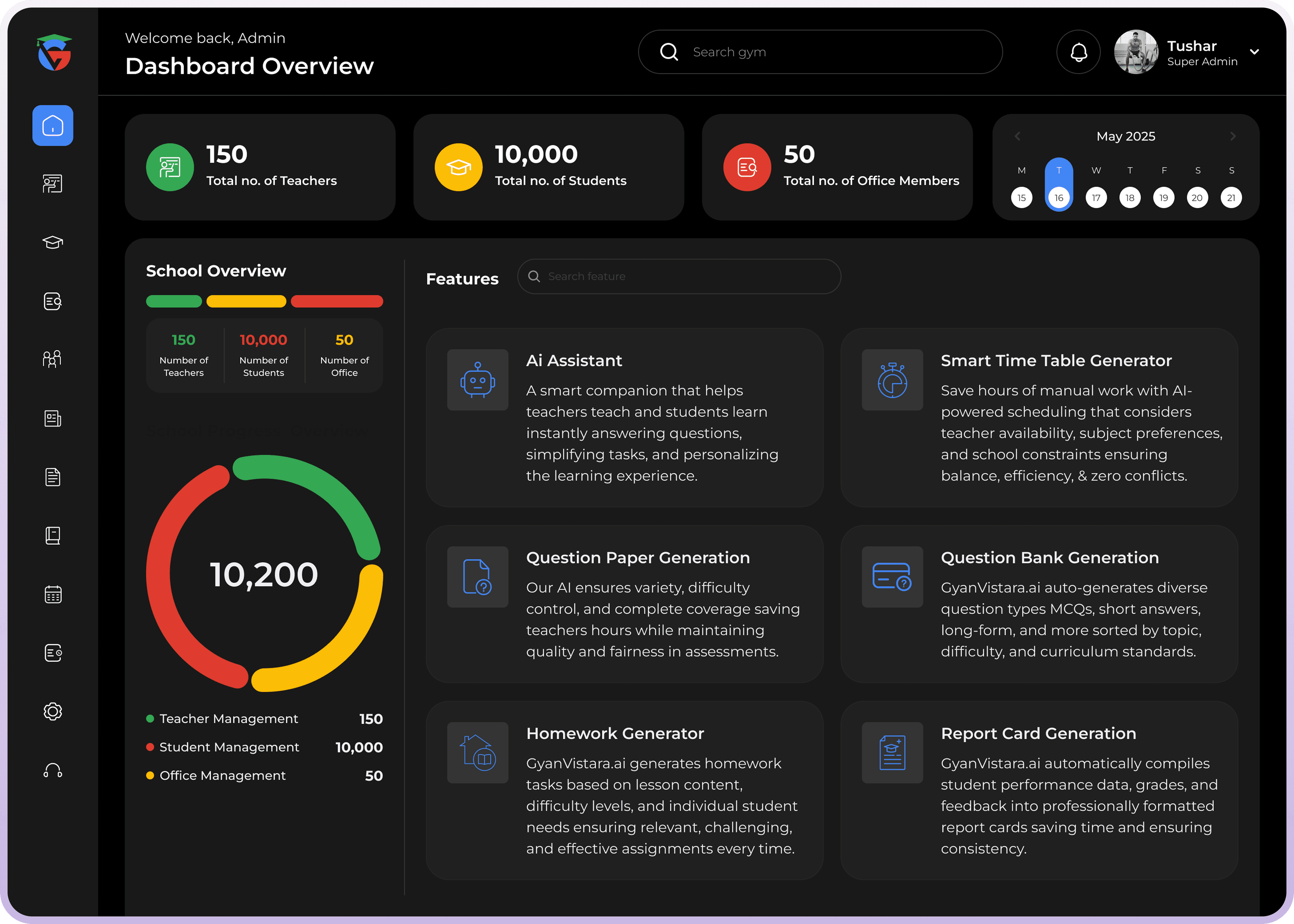Viewport: 1294px width, 924px height.
Task: Click the notification bell icon
Action: 1078,52
